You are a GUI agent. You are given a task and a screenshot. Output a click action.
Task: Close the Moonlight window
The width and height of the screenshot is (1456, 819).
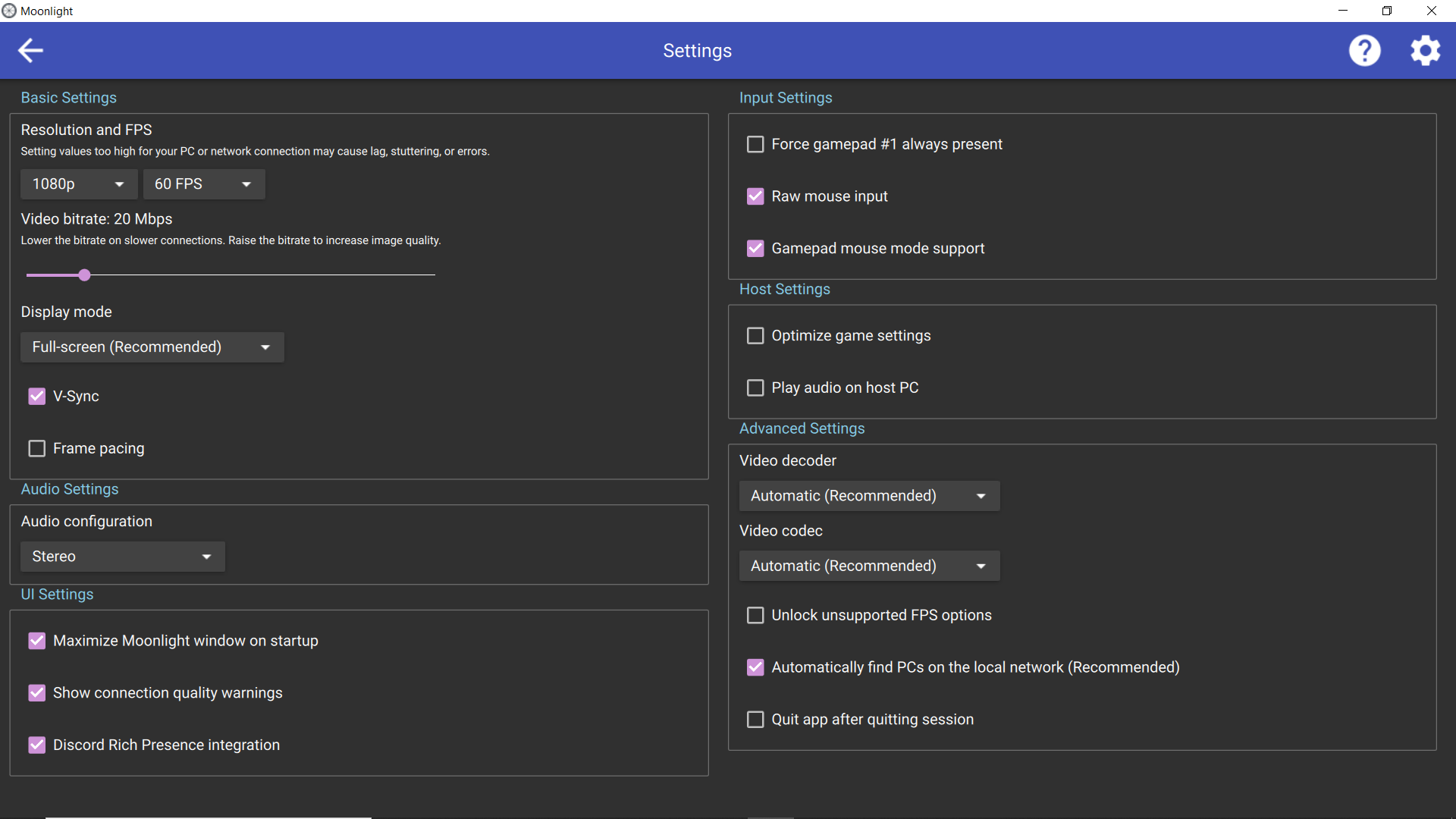coord(1432,11)
